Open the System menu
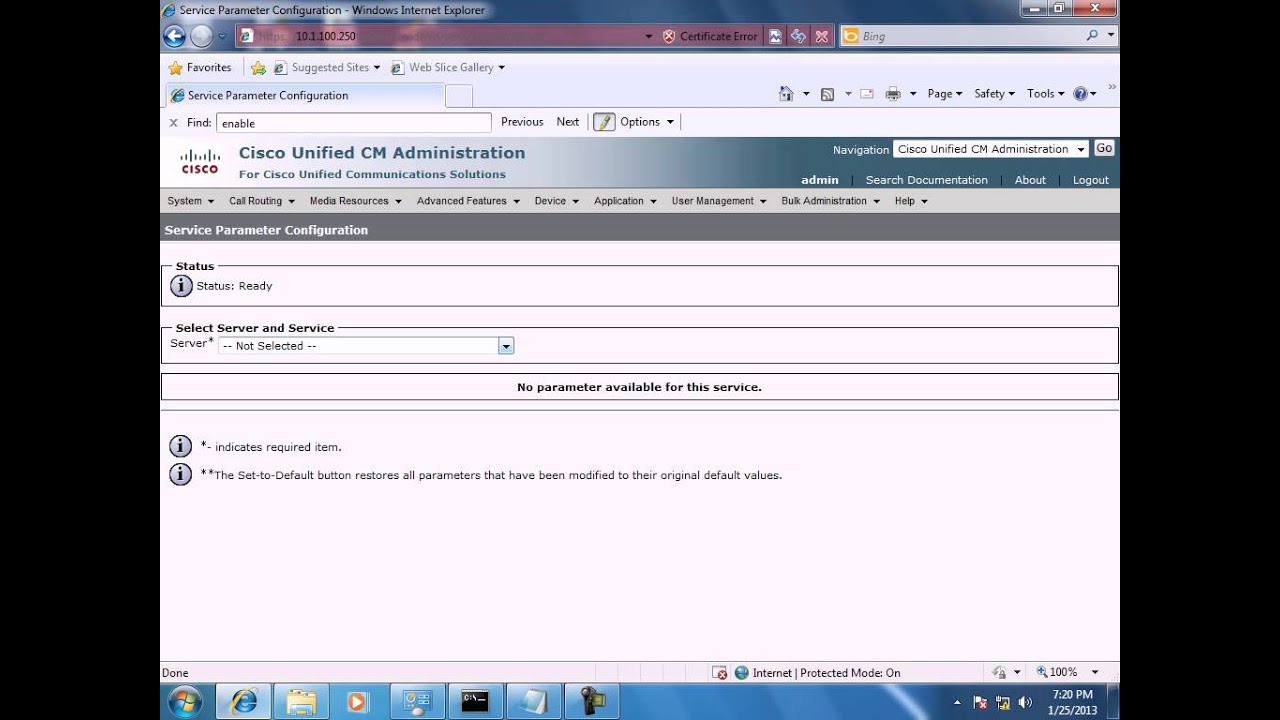 190,201
